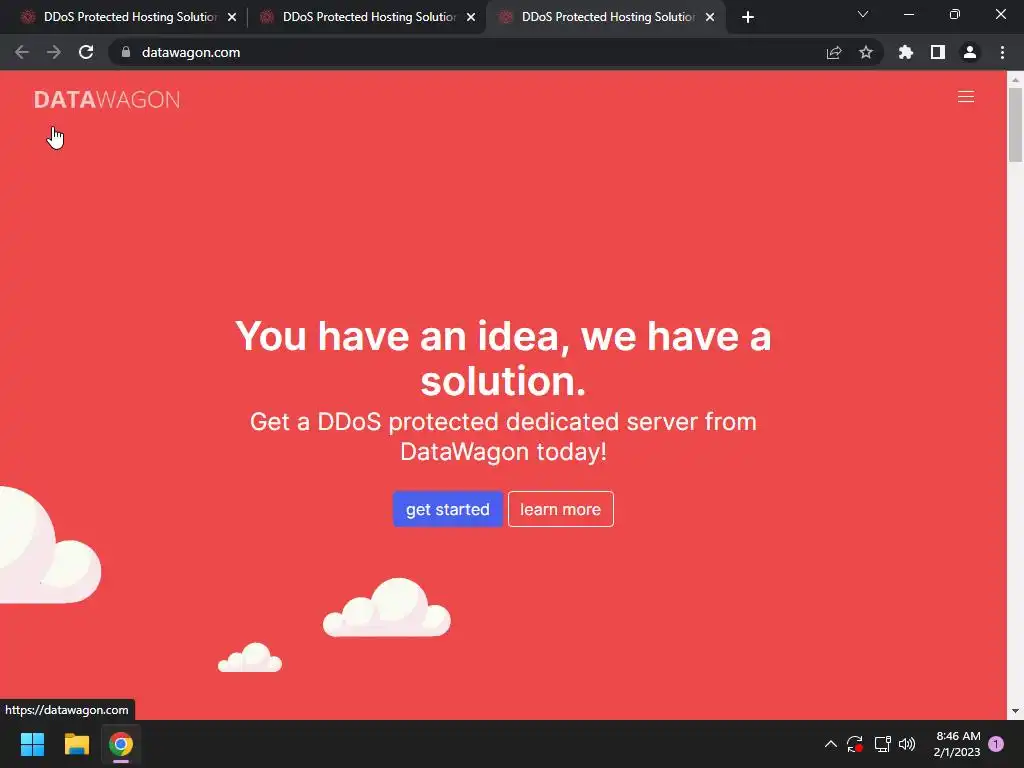This screenshot has width=1024, height=768.
Task: Click the sync status tray icon
Action: click(x=855, y=744)
